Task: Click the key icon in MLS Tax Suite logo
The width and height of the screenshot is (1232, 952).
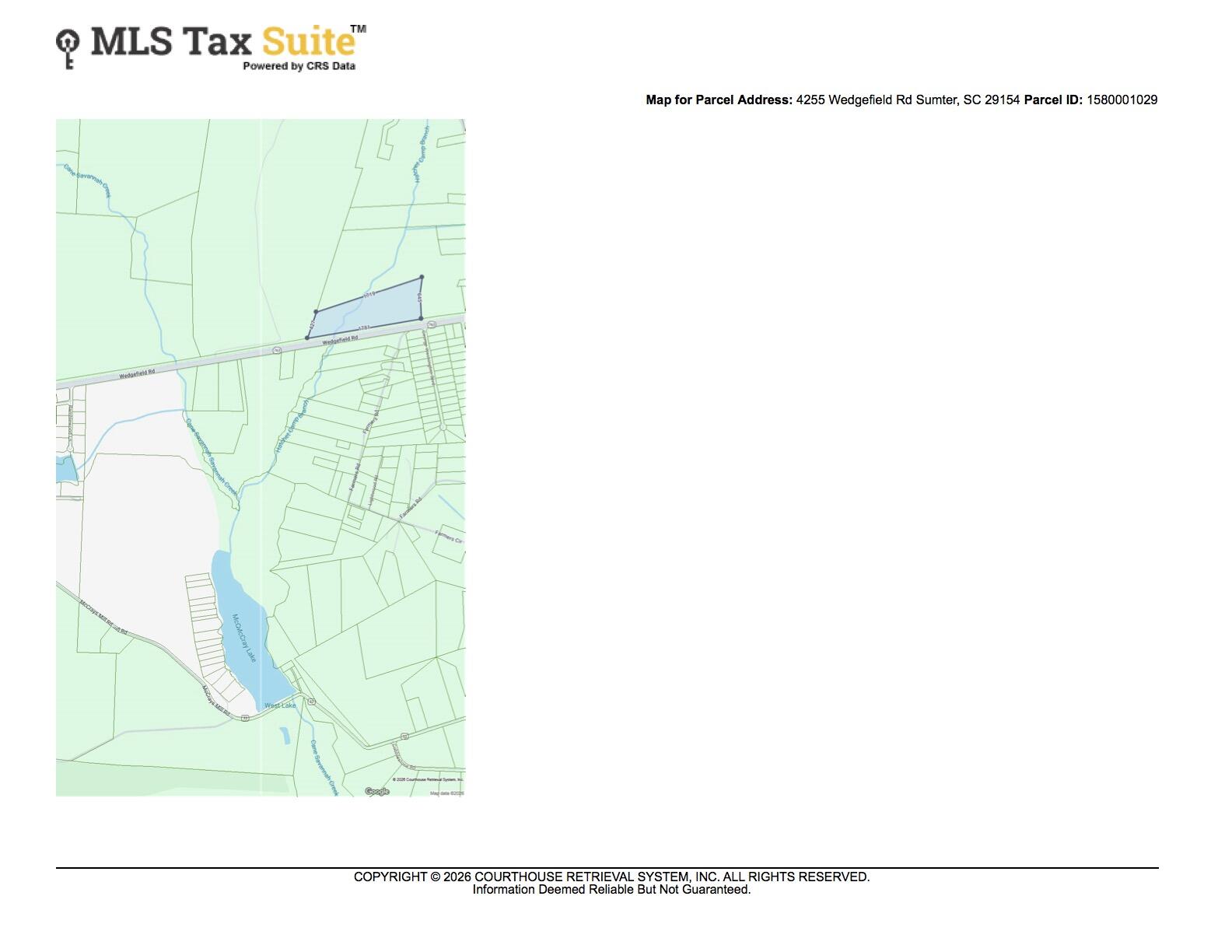Action: coord(68,49)
